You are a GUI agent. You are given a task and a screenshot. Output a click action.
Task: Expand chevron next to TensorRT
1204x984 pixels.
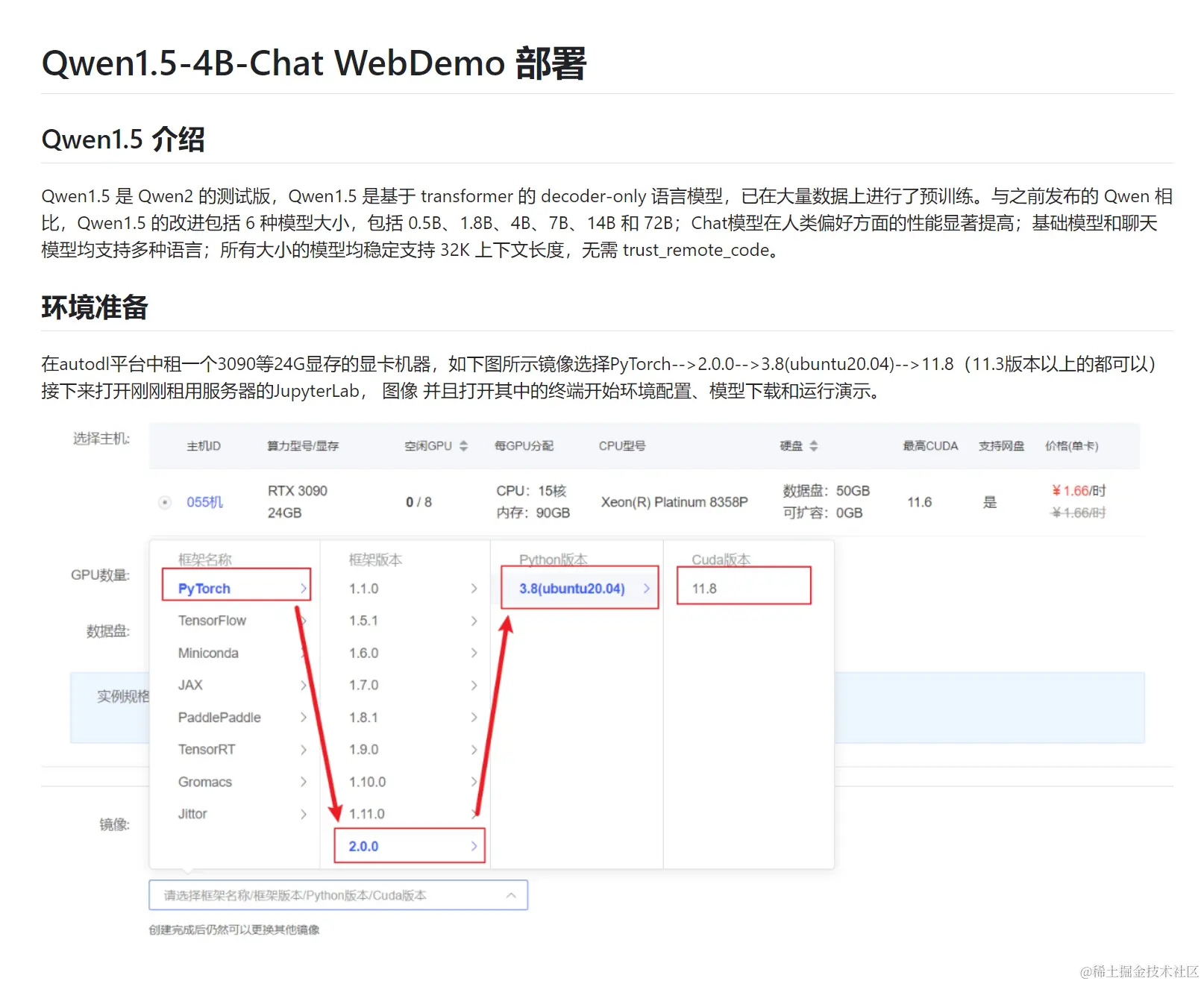[303, 749]
